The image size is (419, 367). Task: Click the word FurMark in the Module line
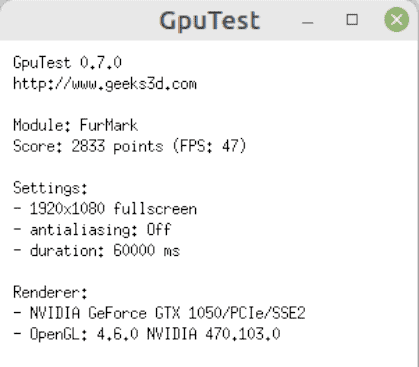(x=109, y=125)
